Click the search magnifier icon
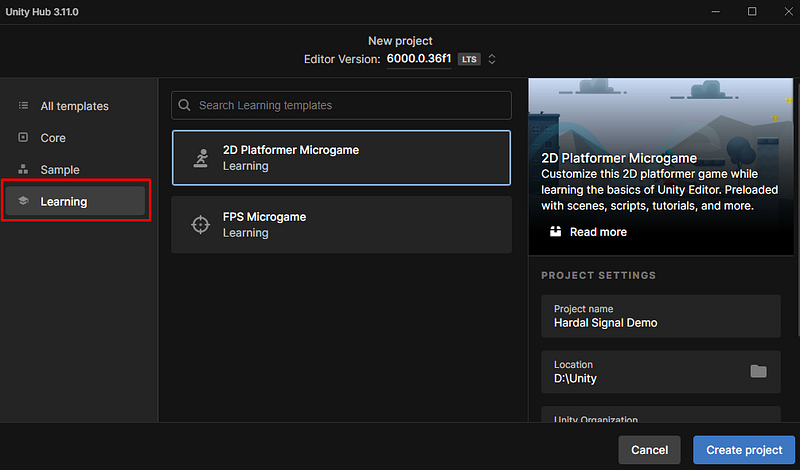The height and width of the screenshot is (470, 800). pyautogui.click(x=185, y=105)
